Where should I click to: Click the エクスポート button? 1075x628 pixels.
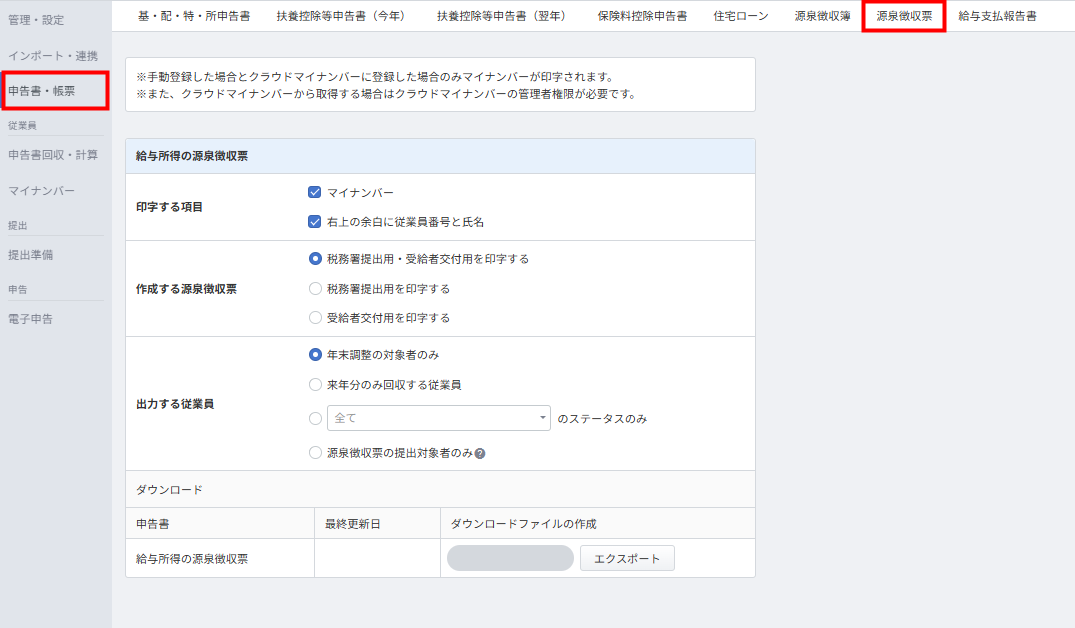point(627,558)
